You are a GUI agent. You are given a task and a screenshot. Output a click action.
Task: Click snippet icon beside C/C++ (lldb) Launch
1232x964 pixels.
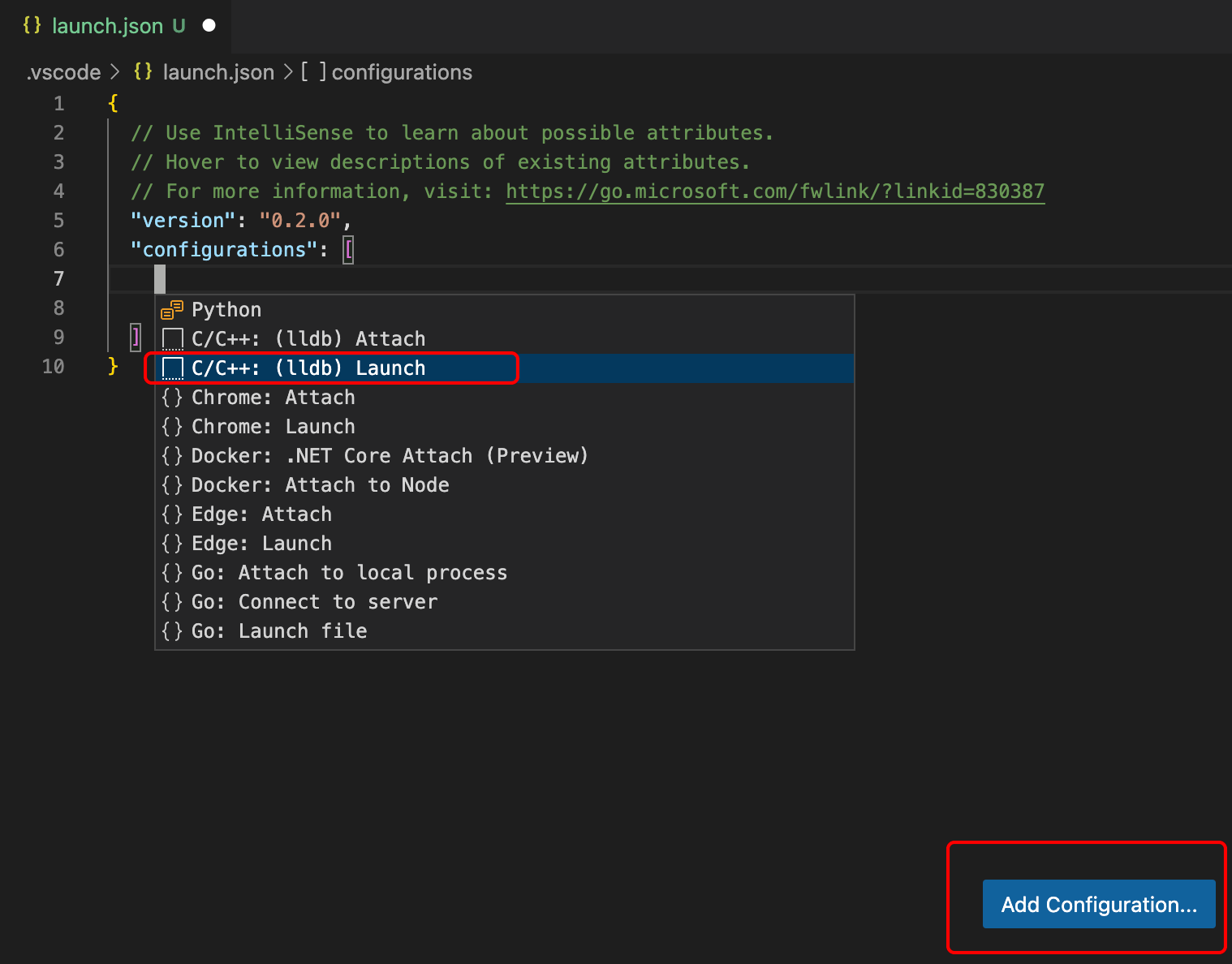click(173, 368)
